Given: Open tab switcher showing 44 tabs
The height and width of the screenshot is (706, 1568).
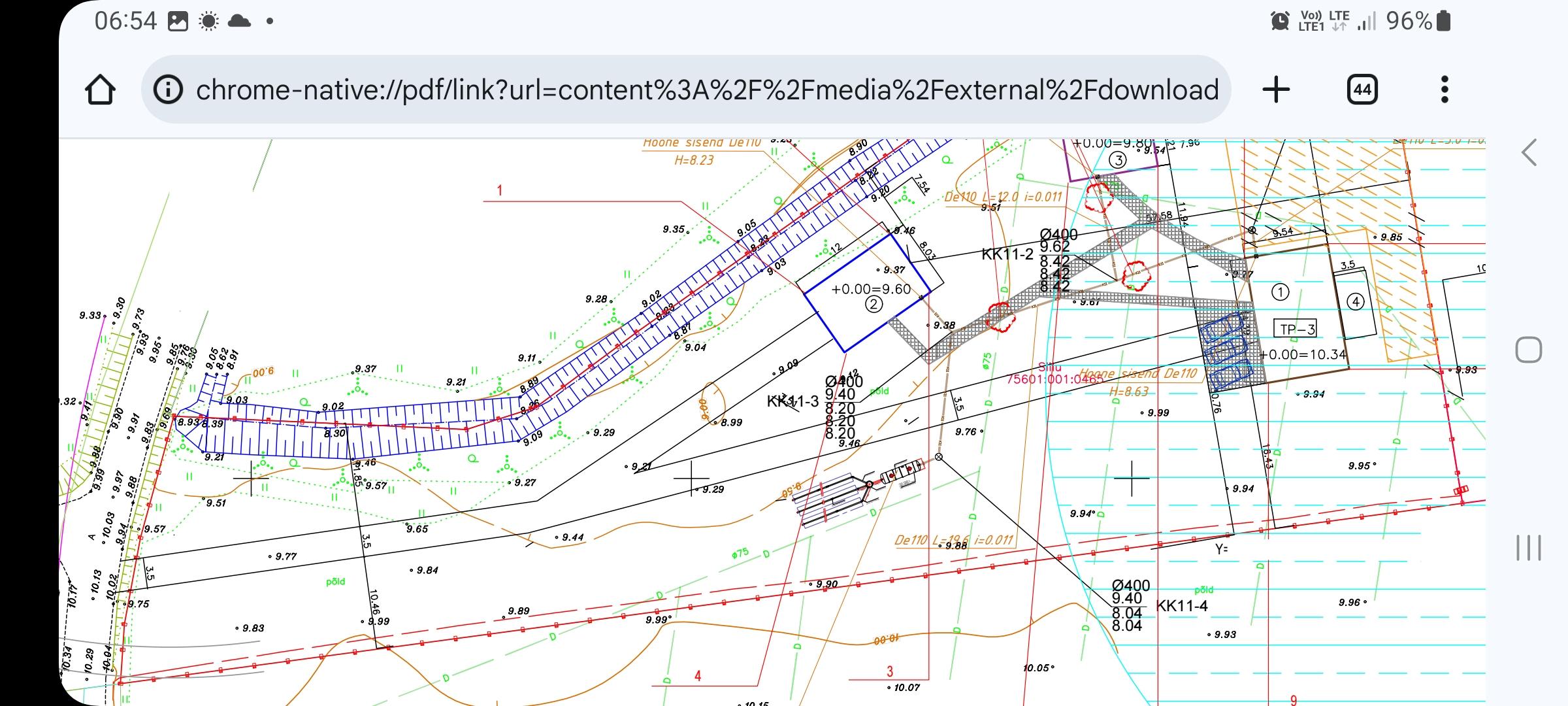Looking at the screenshot, I should 1362,90.
